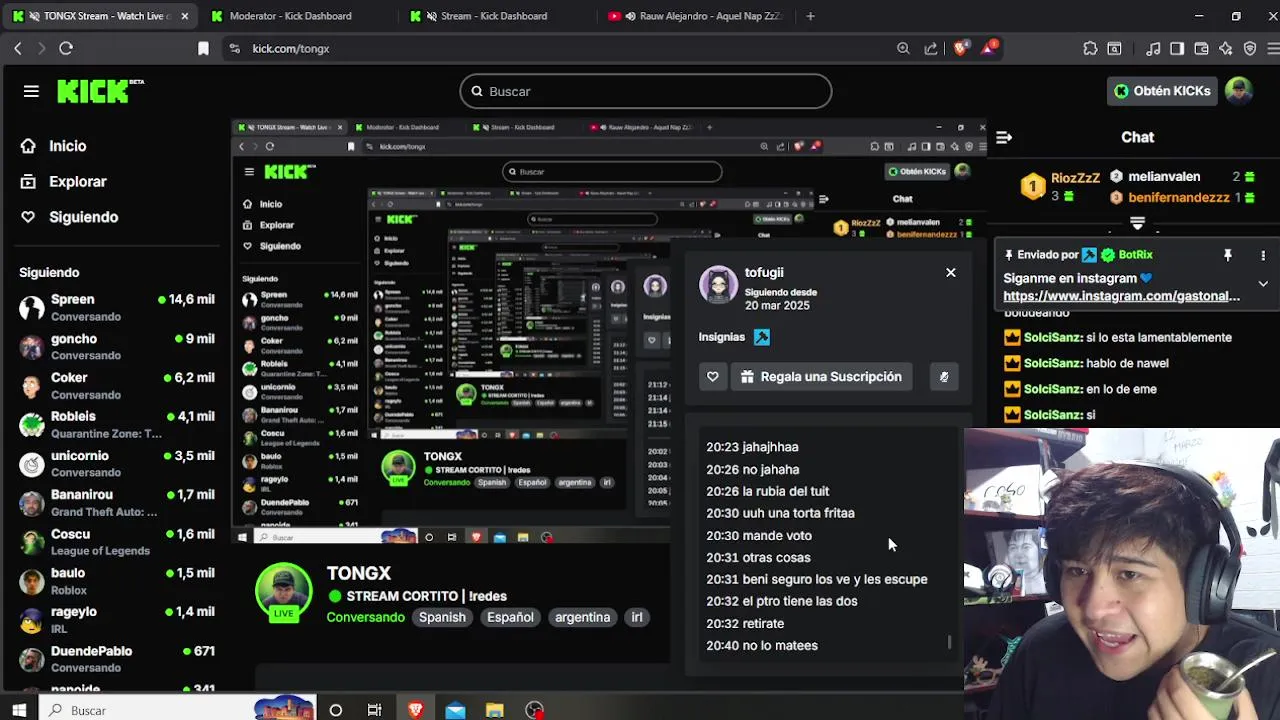Expand pinned message with down chevron
This screenshot has width=1280, height=720.
pos(1263,284)
